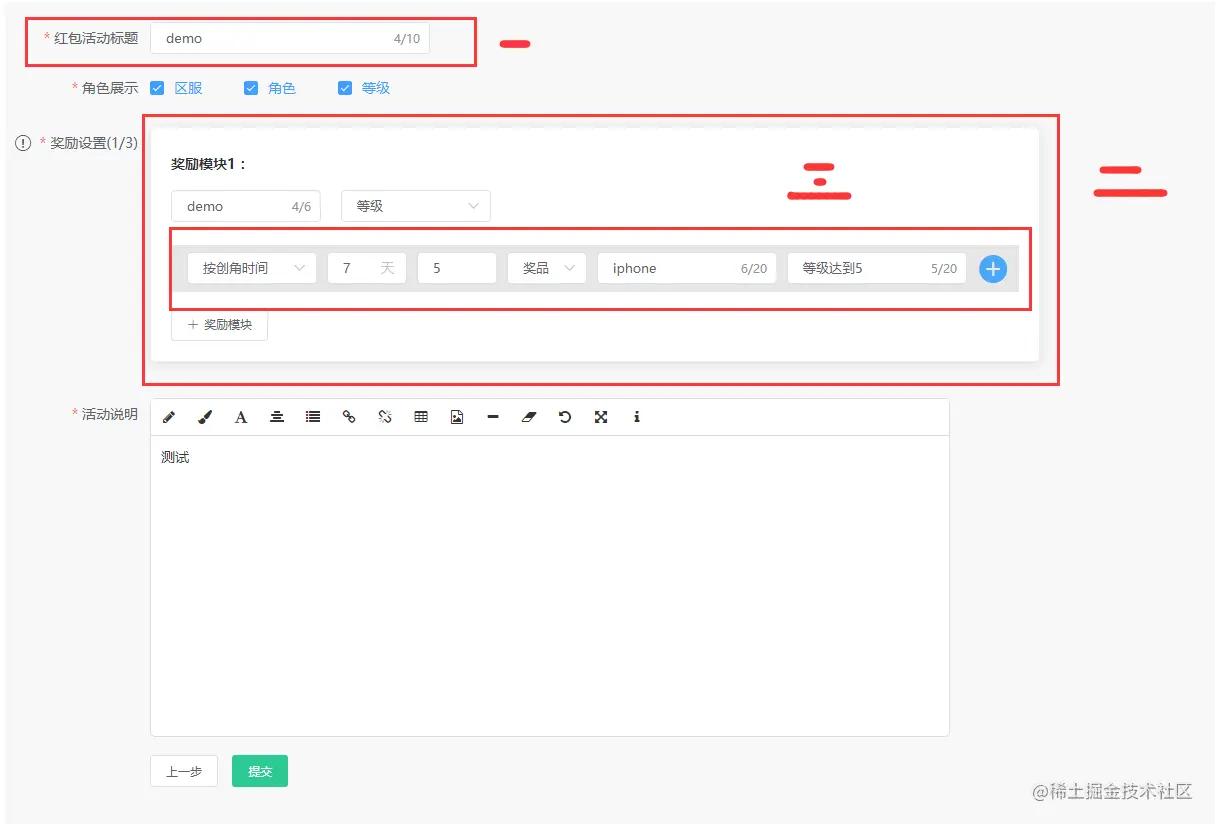Screen dimensions: 1215x824
Task: Click the 上一步 button
Action: [x=184, y=771]
